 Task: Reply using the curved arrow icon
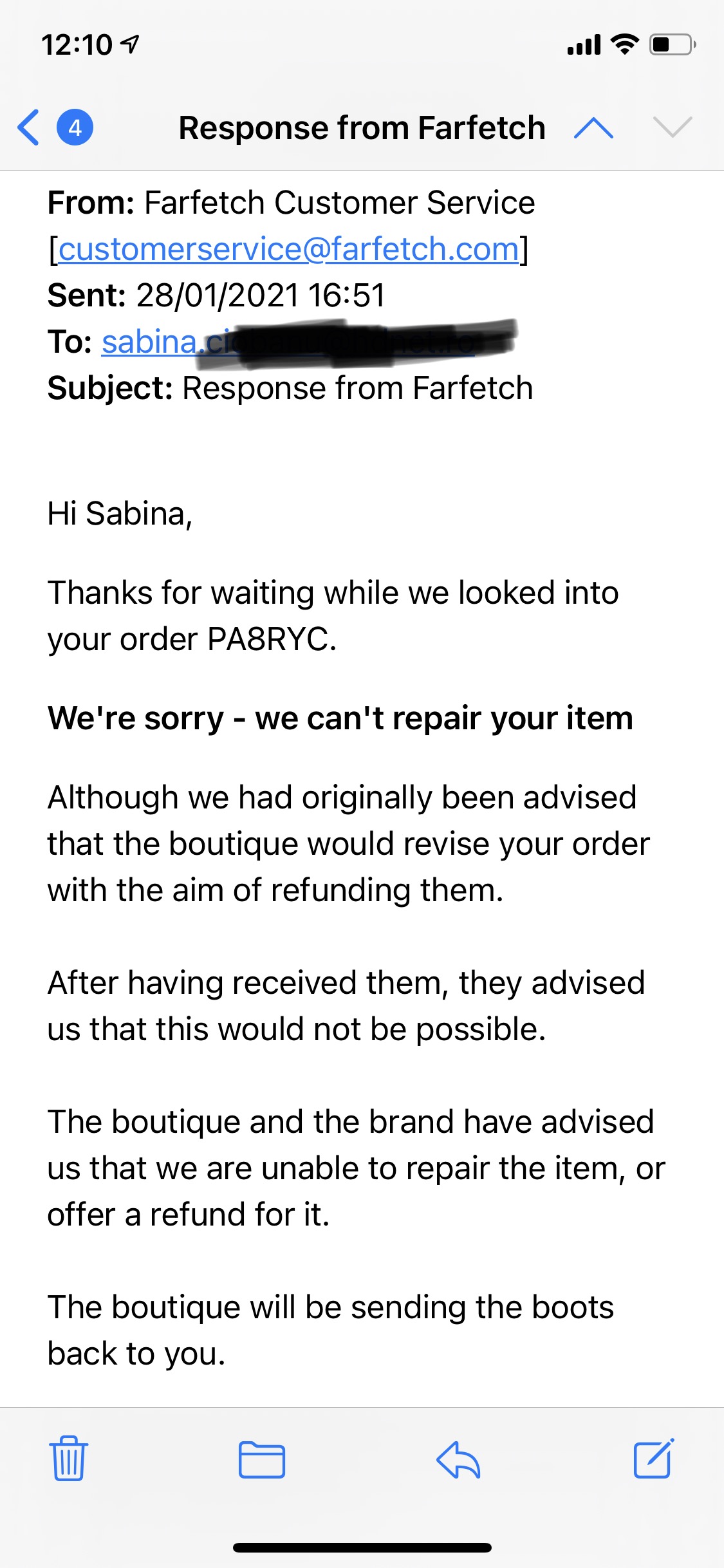[x=458, y=1459]
